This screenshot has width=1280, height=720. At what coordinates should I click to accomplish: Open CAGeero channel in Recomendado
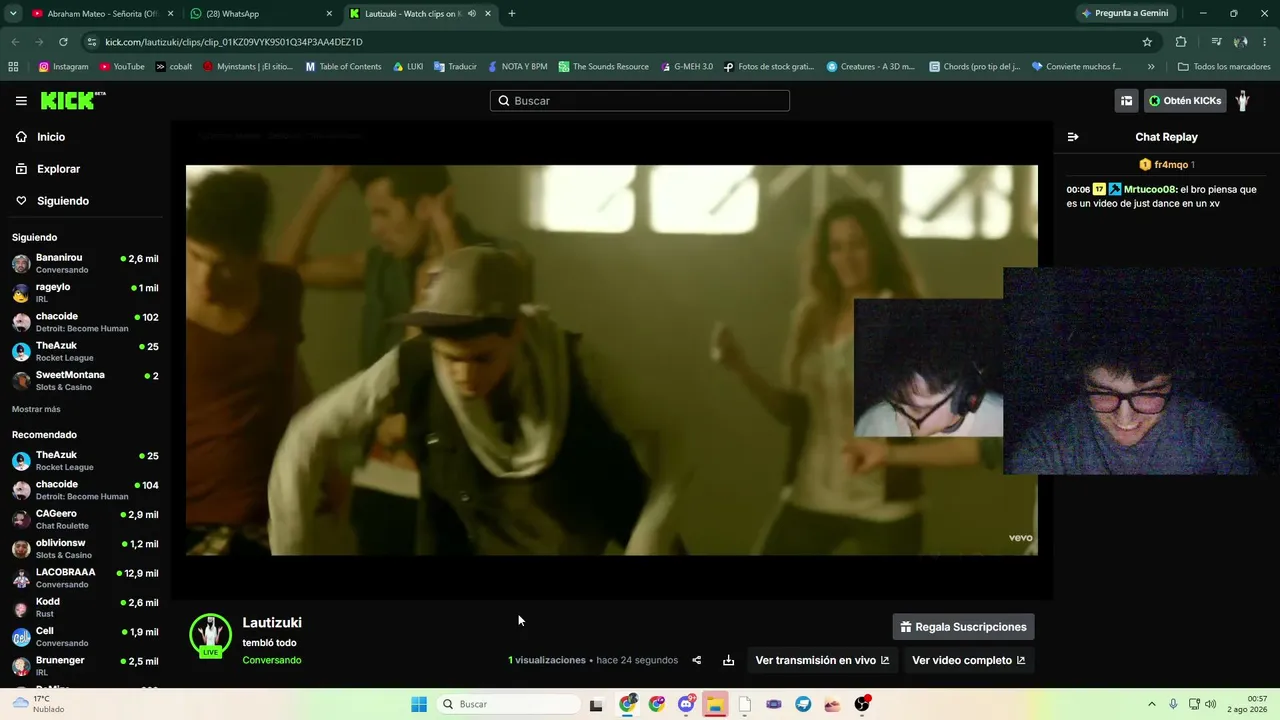point(85,520)
